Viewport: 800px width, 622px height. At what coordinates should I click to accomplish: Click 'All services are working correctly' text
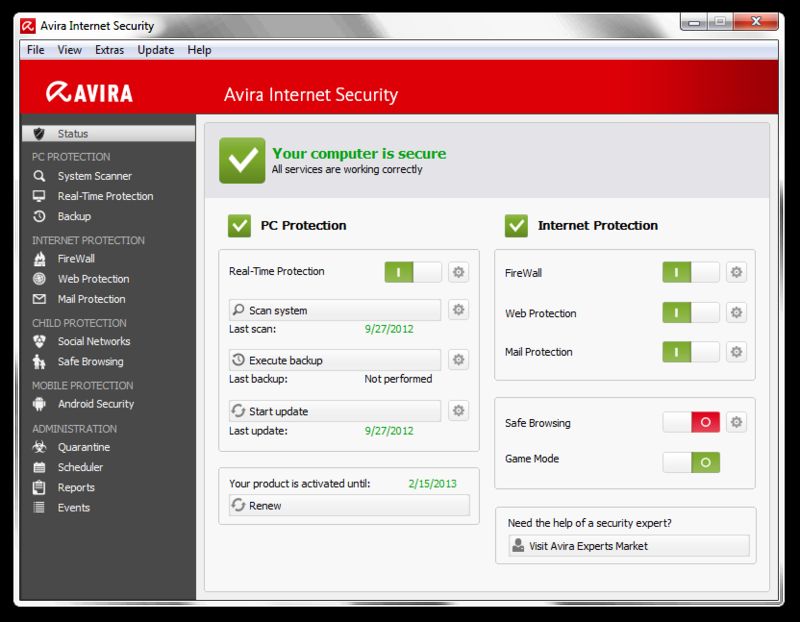click(x=347, y=169)
